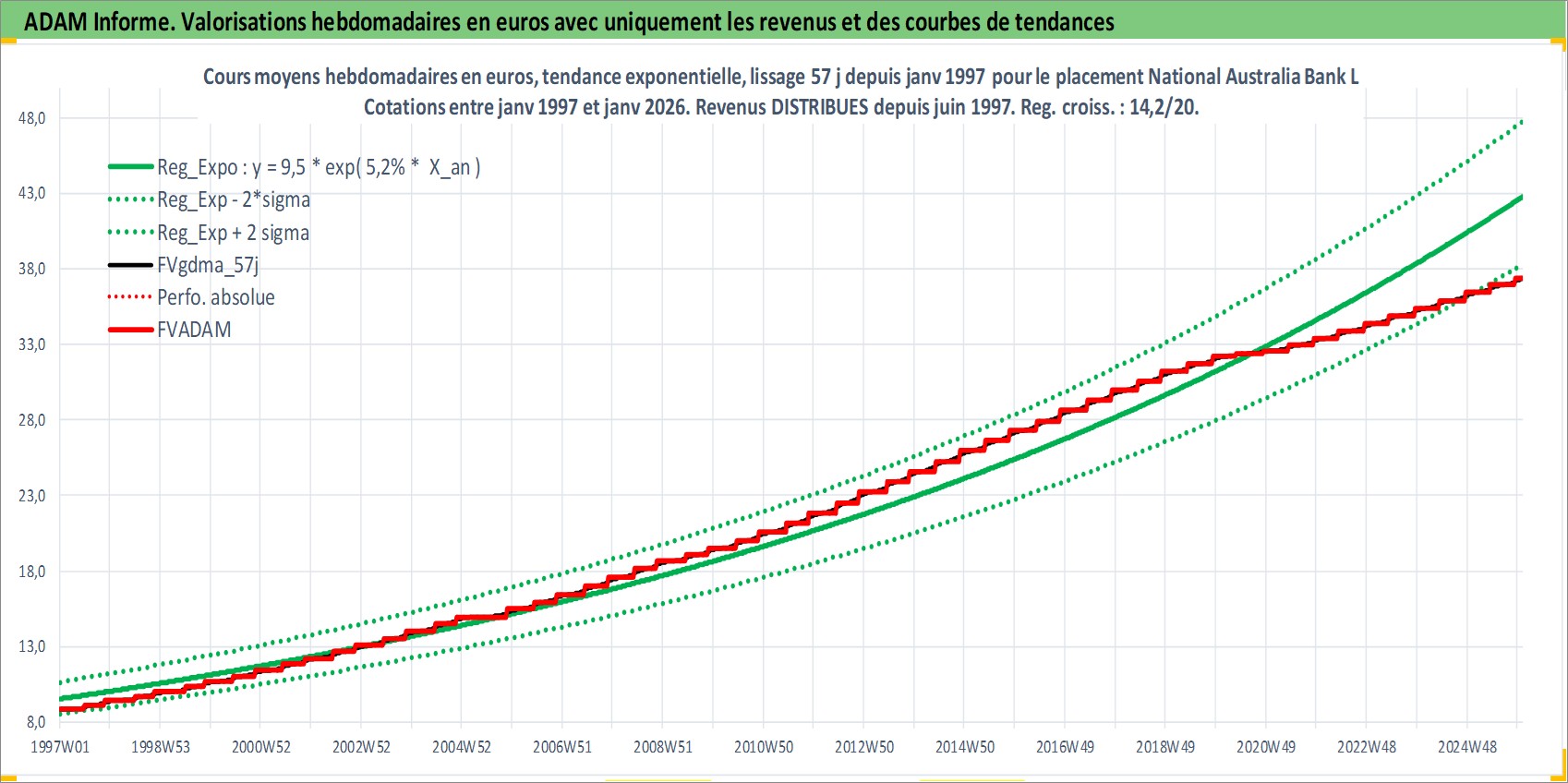The image size is (1568, 783).
Task: Click the x-axis label 2006W51
Action: pos(562,747)
